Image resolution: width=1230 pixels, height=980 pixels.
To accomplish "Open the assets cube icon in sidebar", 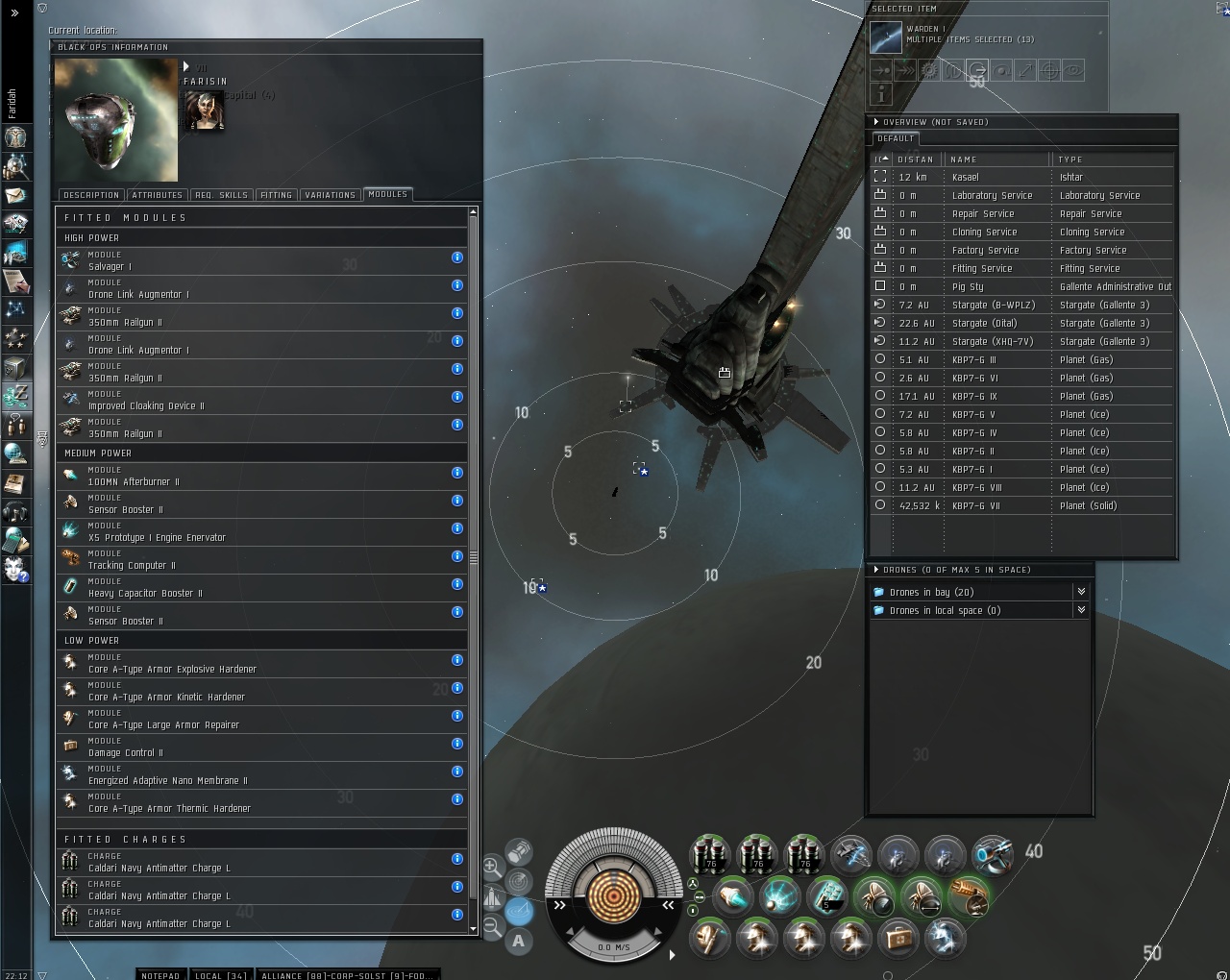I will (x=15, y=367).
